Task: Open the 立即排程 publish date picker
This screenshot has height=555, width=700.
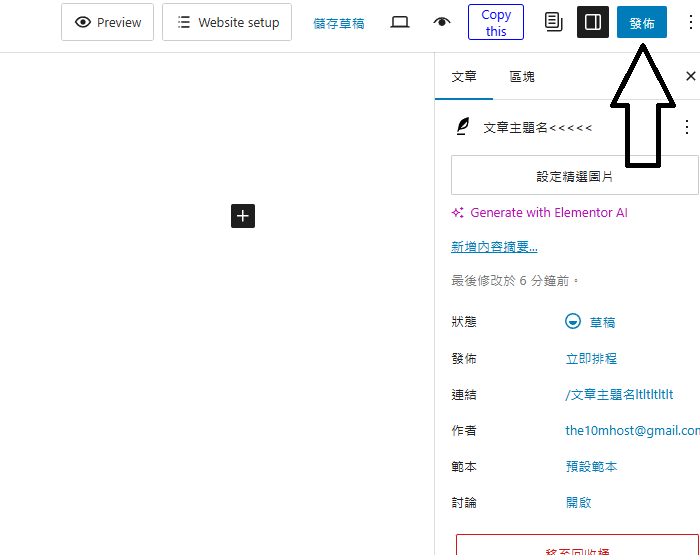Action: pyautogui.click(x=591, y=358)
